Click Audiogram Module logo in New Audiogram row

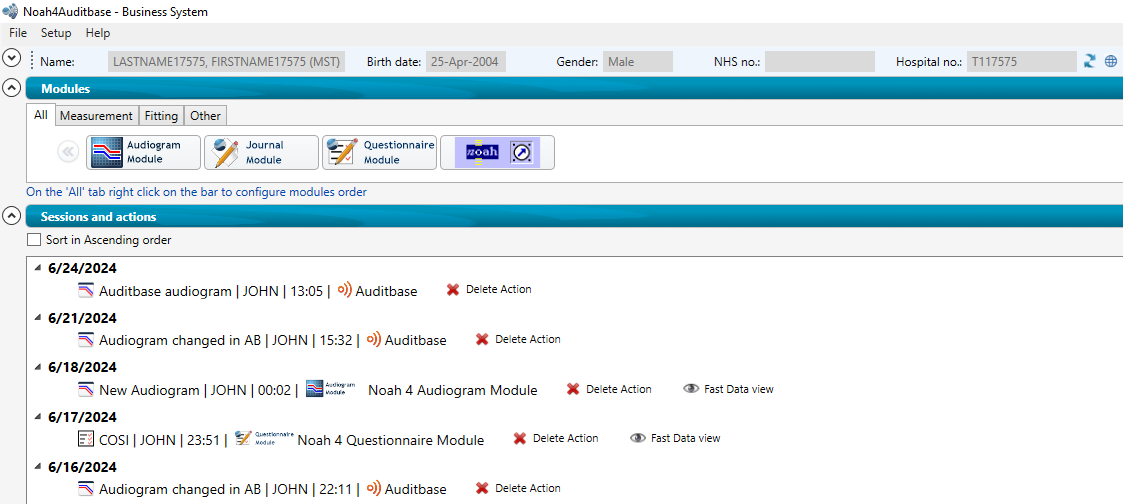coord(330,389)
